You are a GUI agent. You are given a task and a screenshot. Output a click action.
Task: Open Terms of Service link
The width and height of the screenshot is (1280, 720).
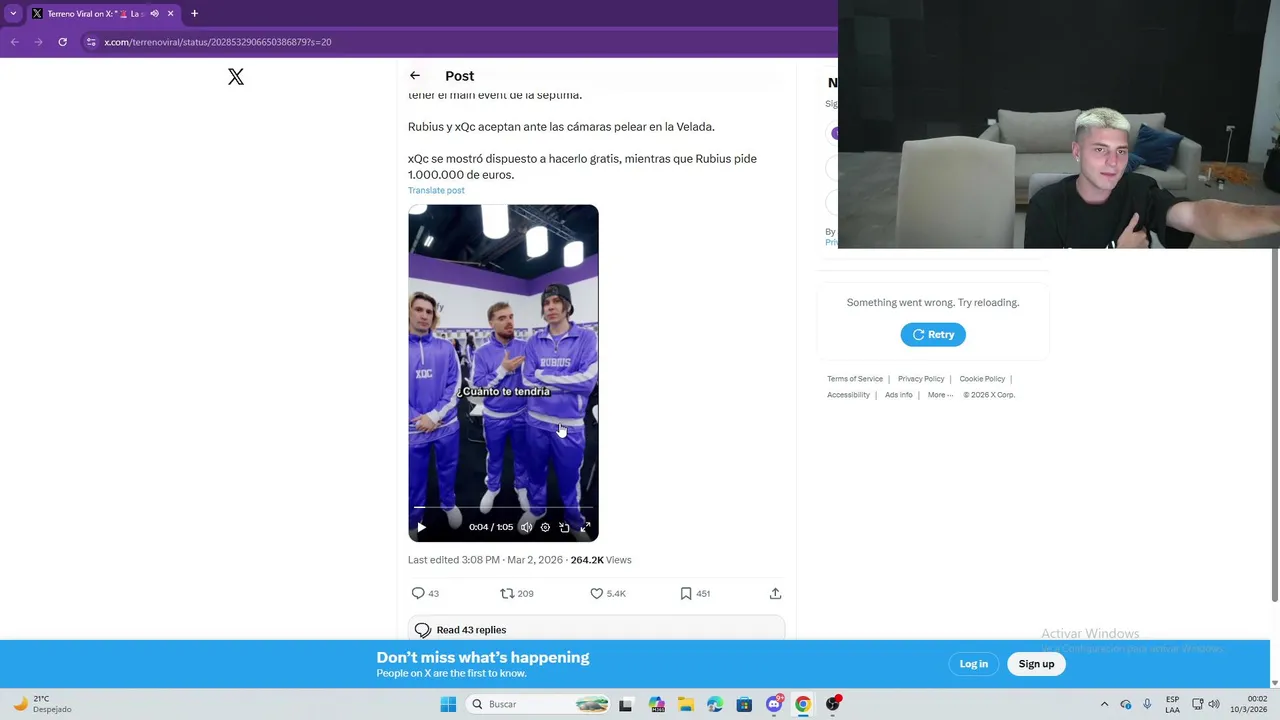click(x=855, y=379)
